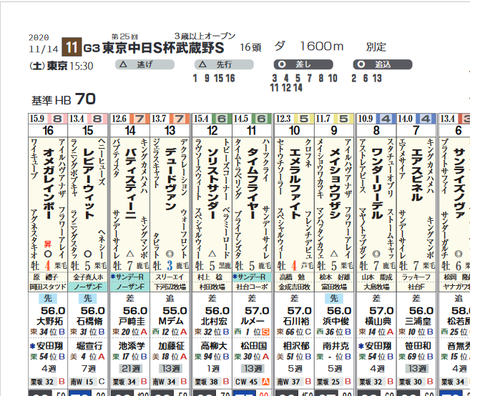Click odds value 14.5
Screen dimensions: 480x396
coord(241,119)
